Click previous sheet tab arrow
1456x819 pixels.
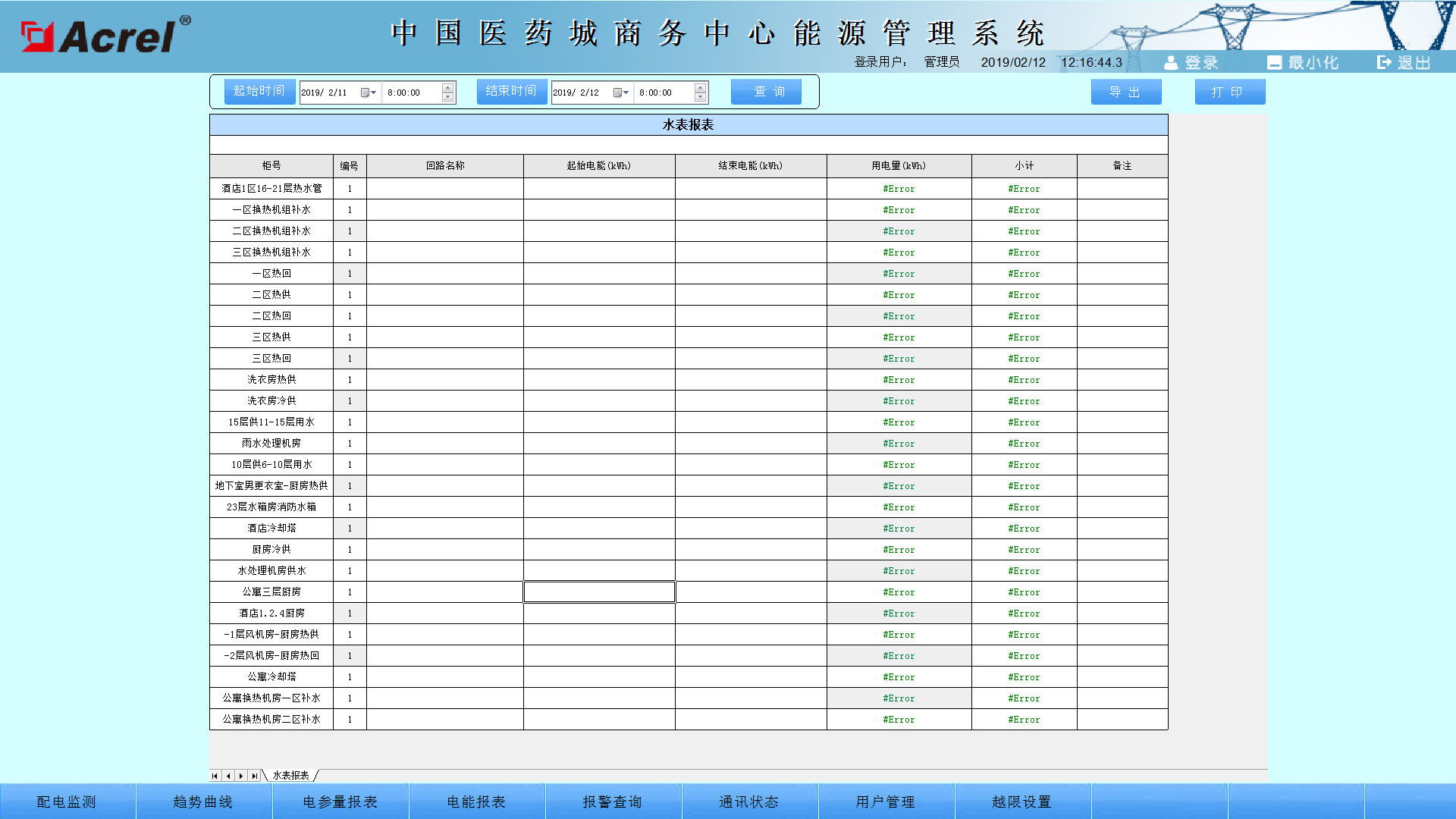(x=228, y=776)
